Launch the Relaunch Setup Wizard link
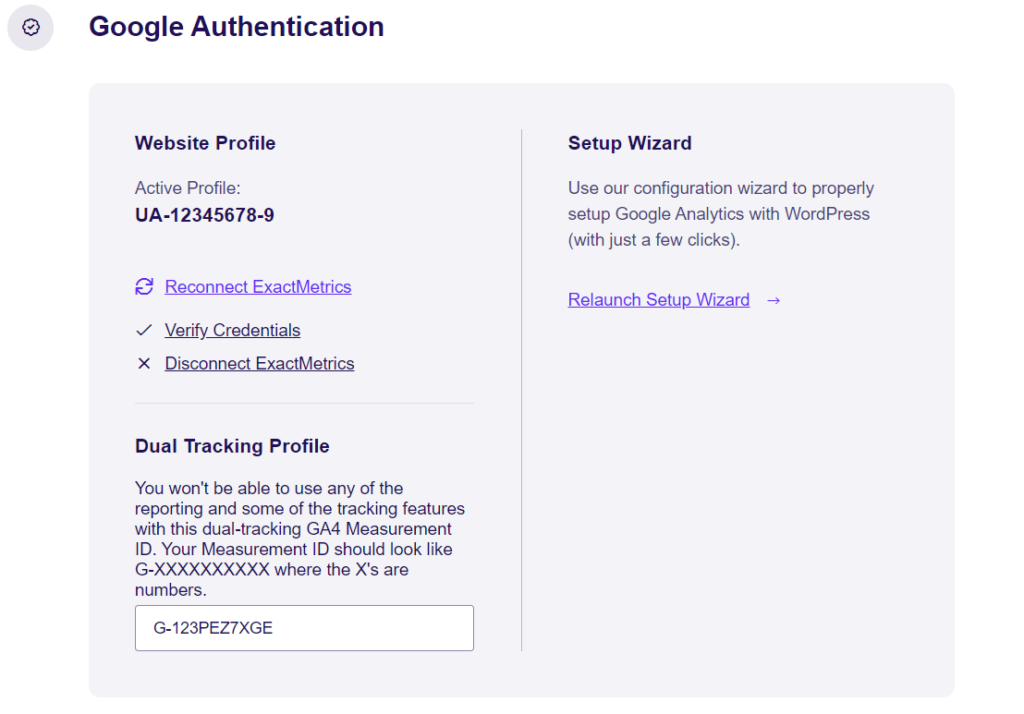Screen dimensions: 1024x714 (658, 299)
